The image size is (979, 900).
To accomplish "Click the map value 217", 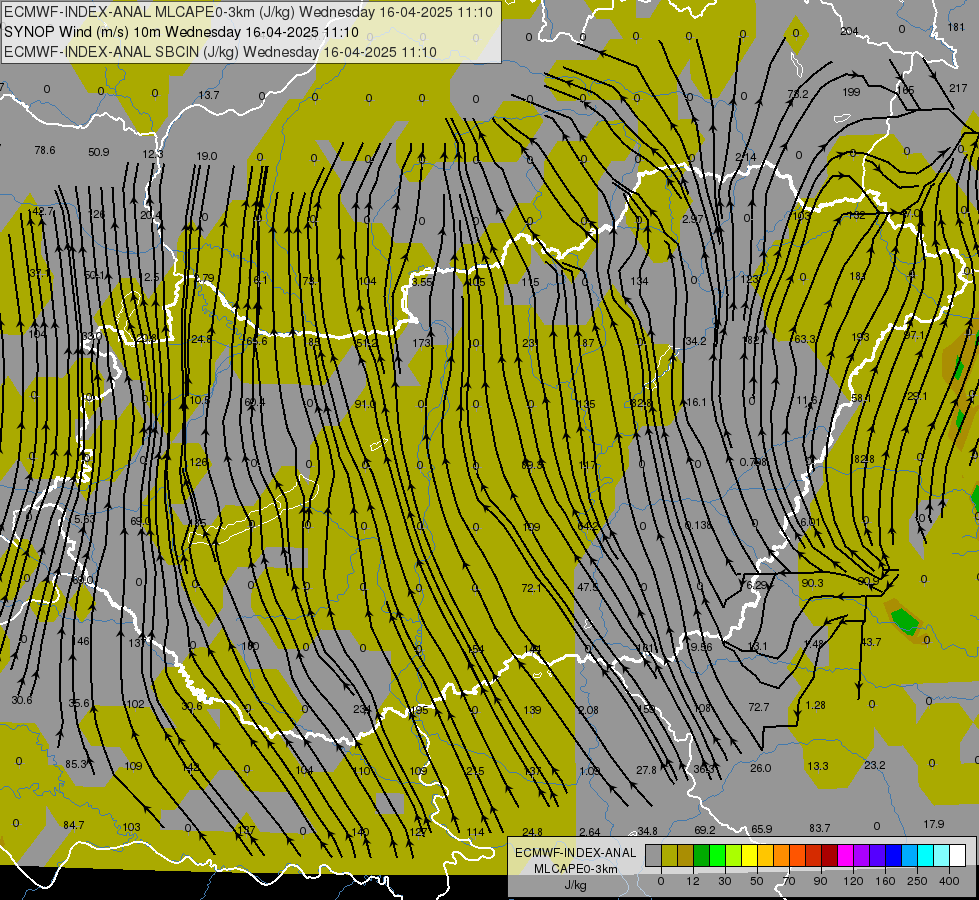I will pyautogui.click(x=958, y=89).
